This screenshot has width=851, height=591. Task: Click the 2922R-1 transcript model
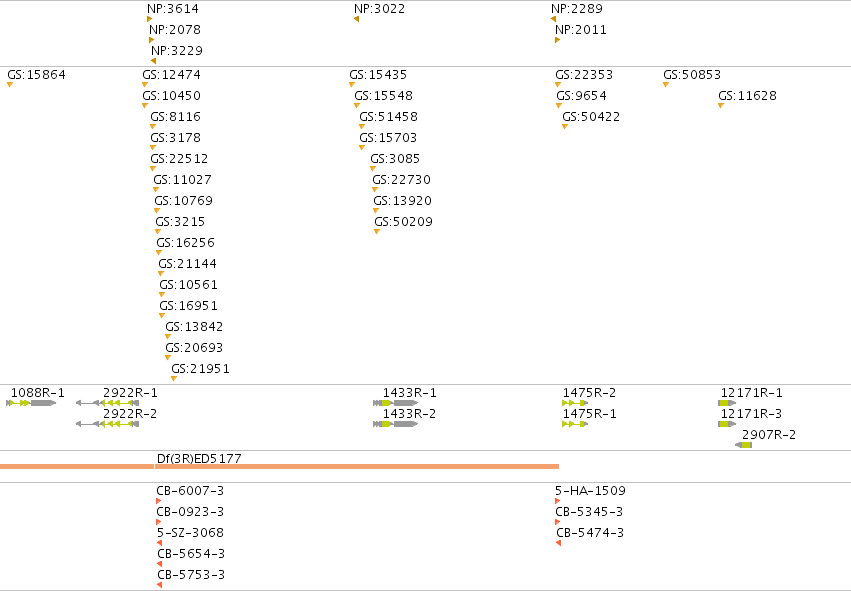[107, 403]
